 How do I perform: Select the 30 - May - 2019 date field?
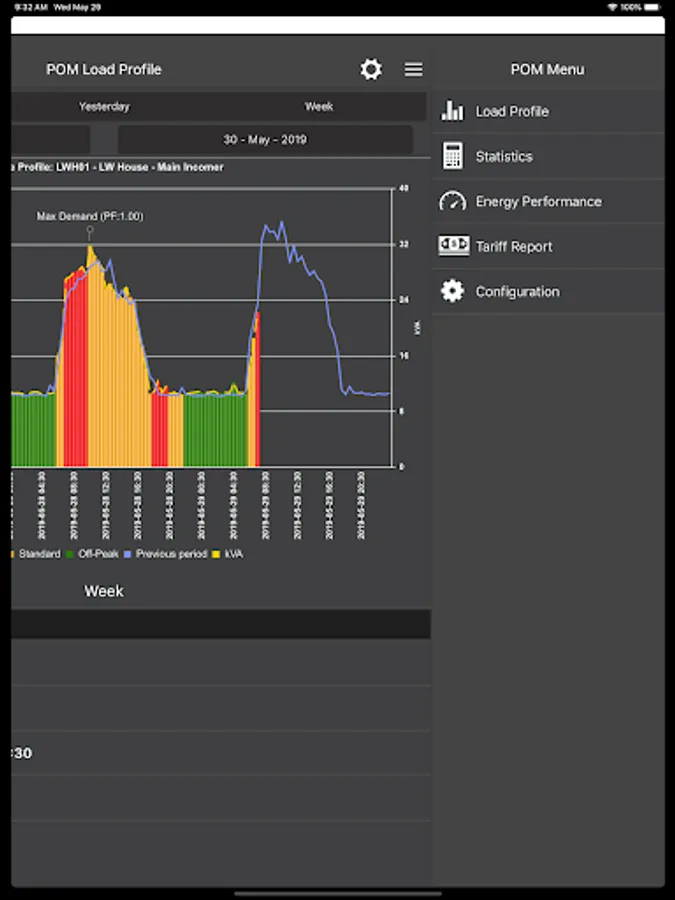pyautogui.click(x=265, y=139)
